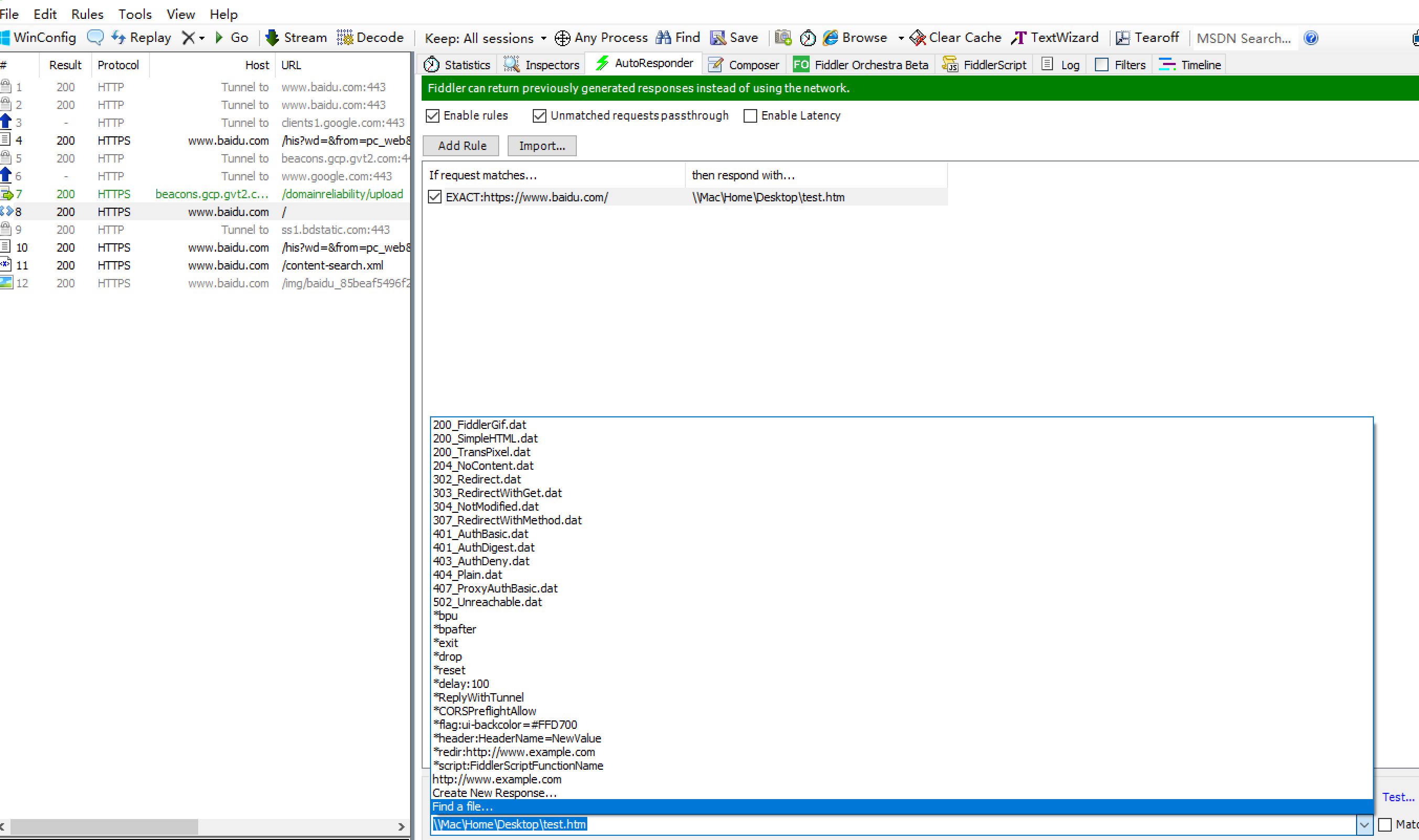
Task: Clear Cache from the toolbar
Action: point(955,37)
